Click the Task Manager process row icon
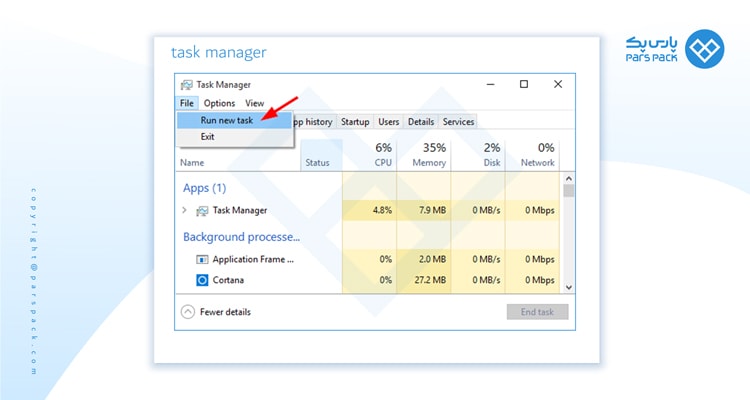The image size is (750, 400). 202,211
